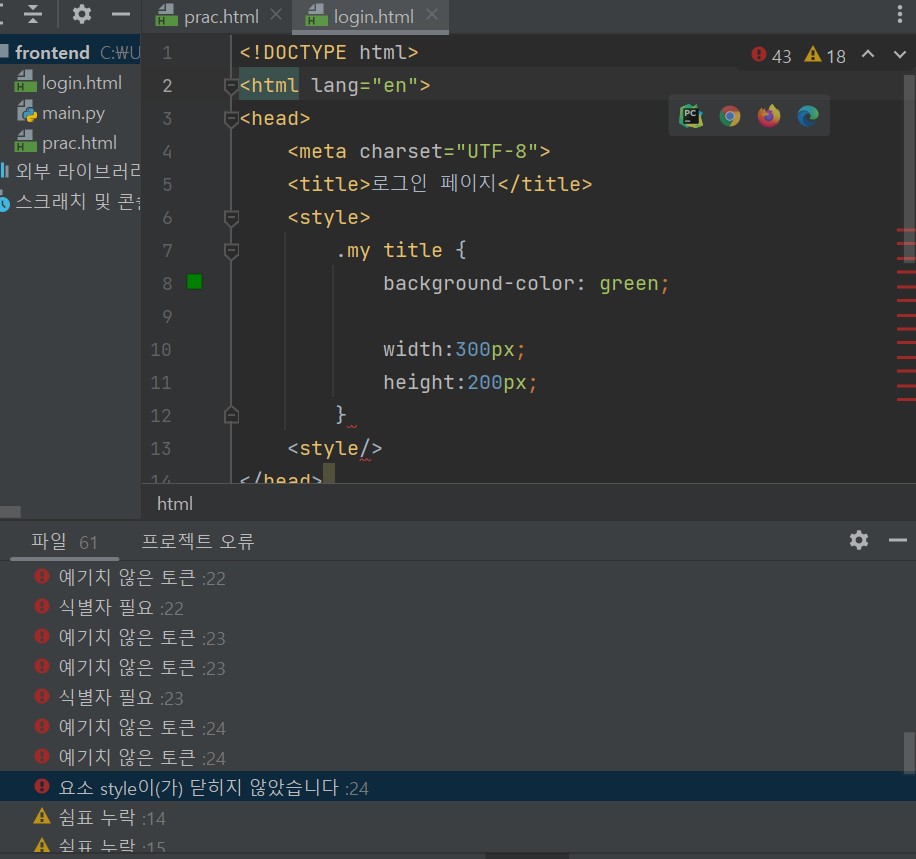Click the html breadcrumb

[175, 504]
